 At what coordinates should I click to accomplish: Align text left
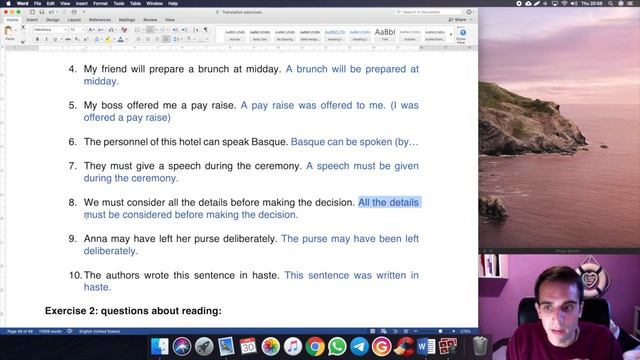[138, 39]
